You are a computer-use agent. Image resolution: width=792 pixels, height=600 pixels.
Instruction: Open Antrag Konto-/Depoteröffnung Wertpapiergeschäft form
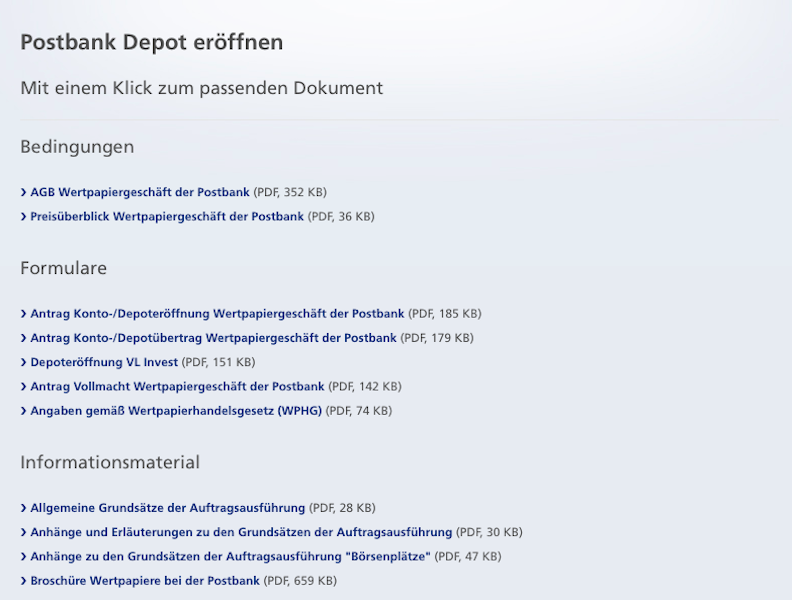(217, 314)
